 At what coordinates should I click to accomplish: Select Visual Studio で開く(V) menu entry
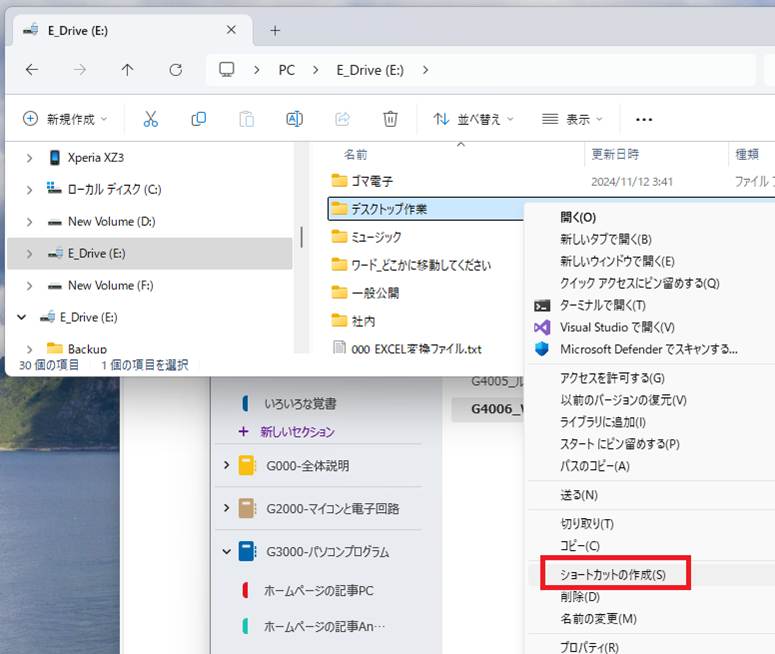(x=617, y=327)
